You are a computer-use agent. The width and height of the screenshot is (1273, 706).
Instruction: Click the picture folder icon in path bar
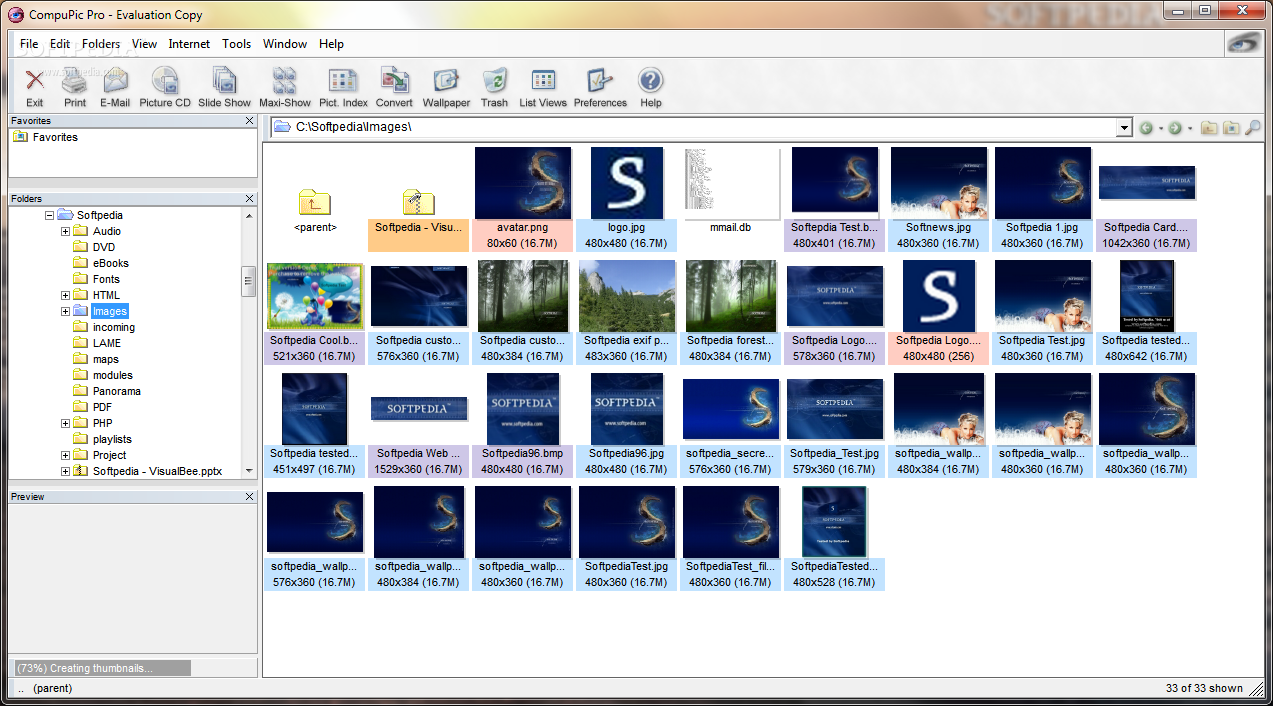point(1231,128)
